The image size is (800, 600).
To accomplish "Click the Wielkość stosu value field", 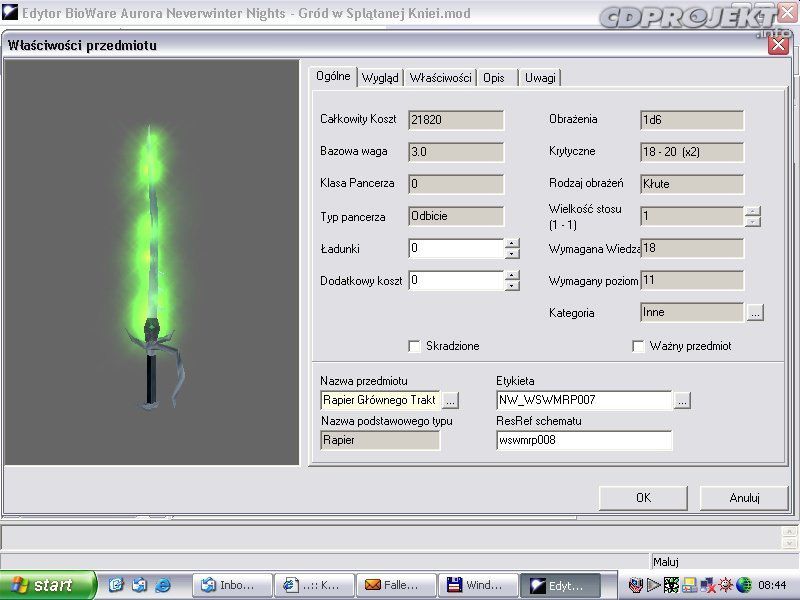I will pos(692,216).
